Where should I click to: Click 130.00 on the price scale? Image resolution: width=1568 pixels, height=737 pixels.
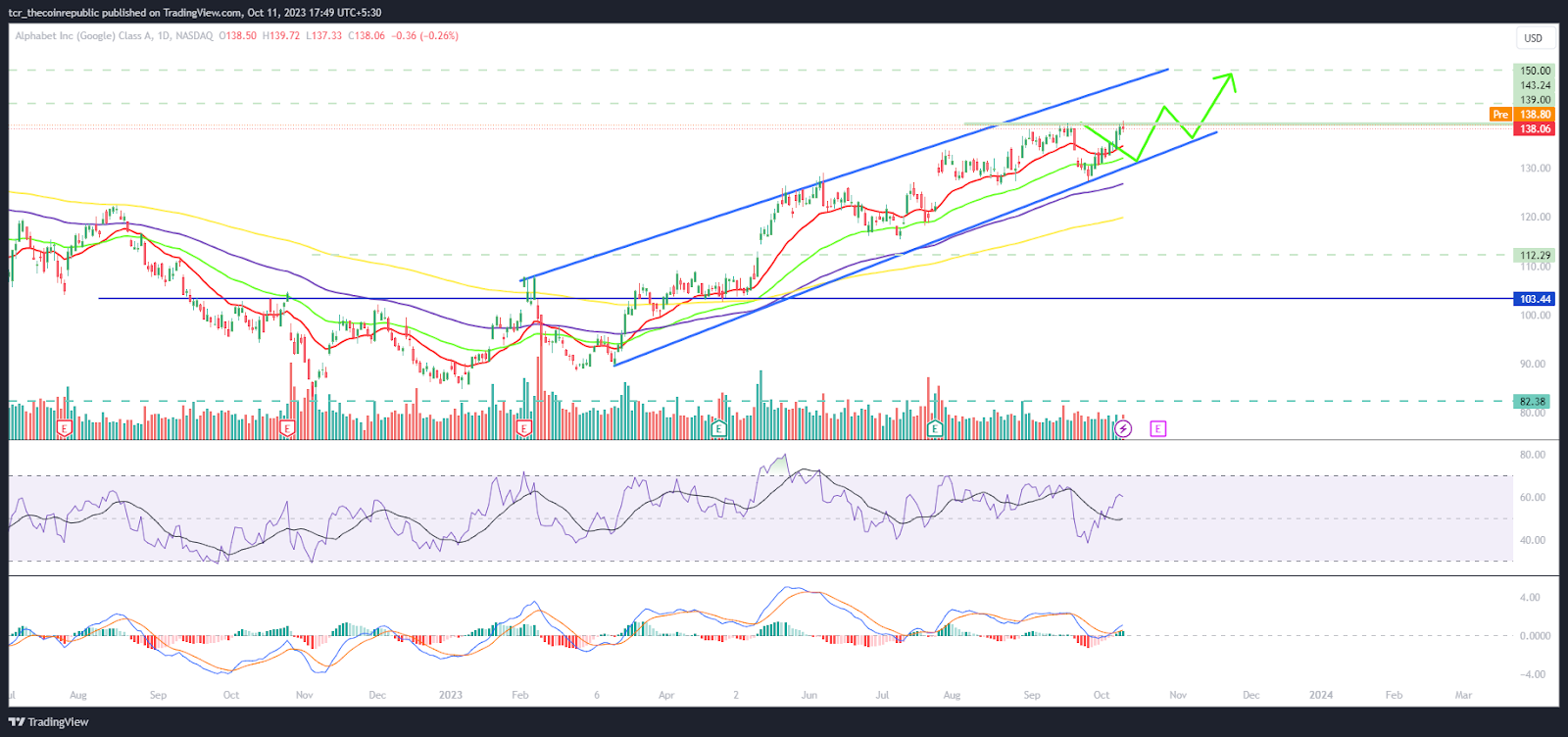(1535, 169)
